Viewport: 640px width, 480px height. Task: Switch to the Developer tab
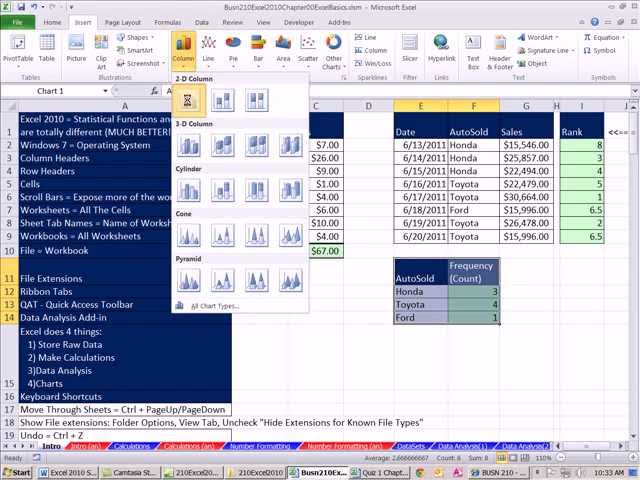[x=299, y=22]
